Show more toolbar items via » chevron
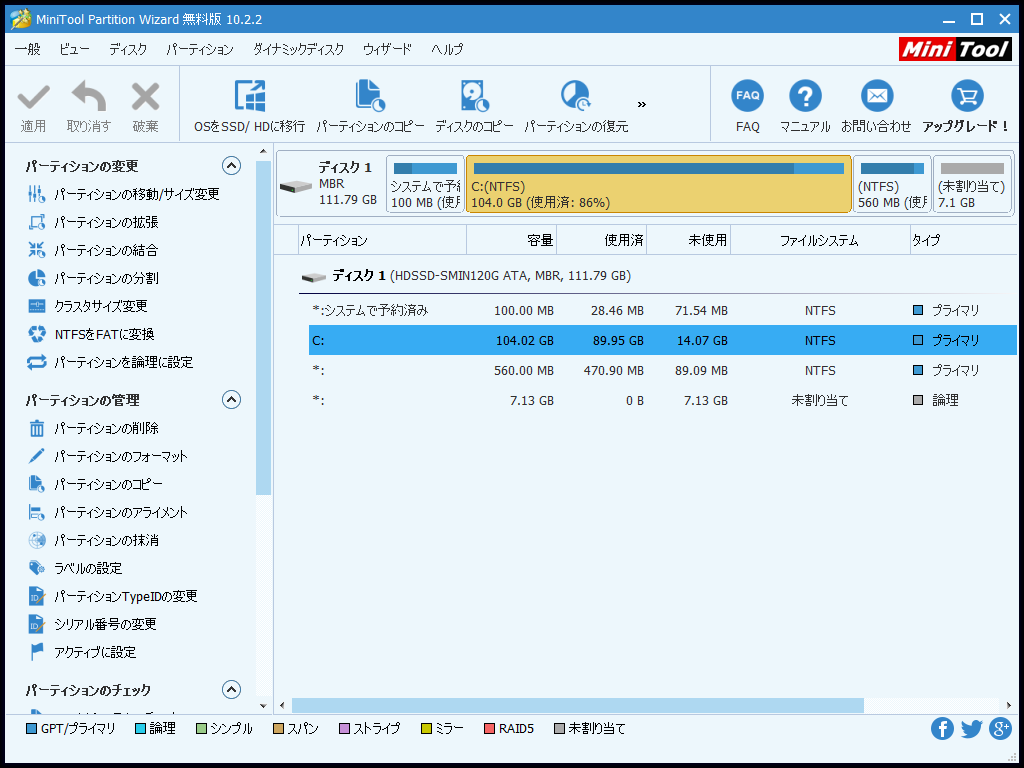 click(642, 104)
